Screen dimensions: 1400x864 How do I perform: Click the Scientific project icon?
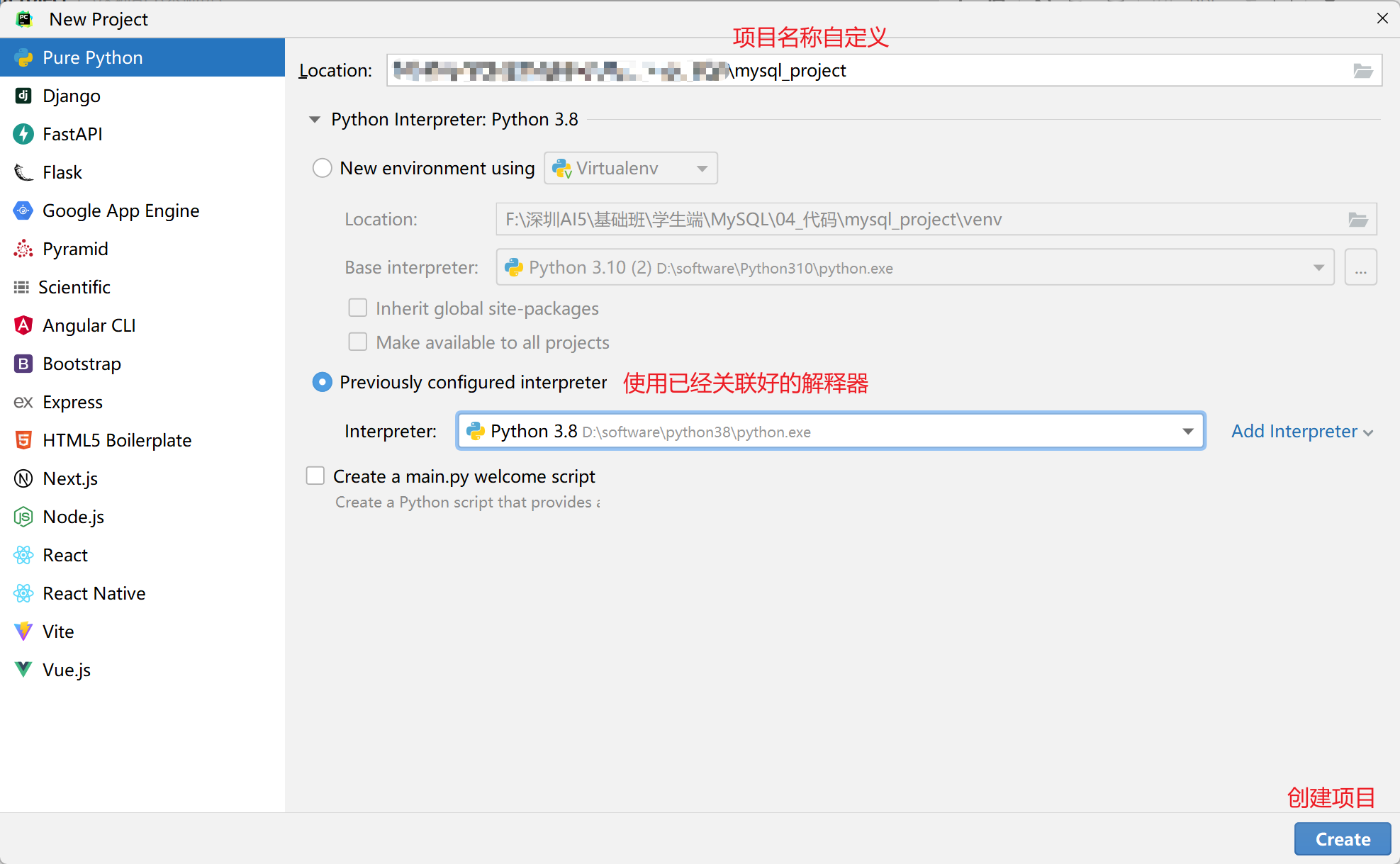point(21,287)
